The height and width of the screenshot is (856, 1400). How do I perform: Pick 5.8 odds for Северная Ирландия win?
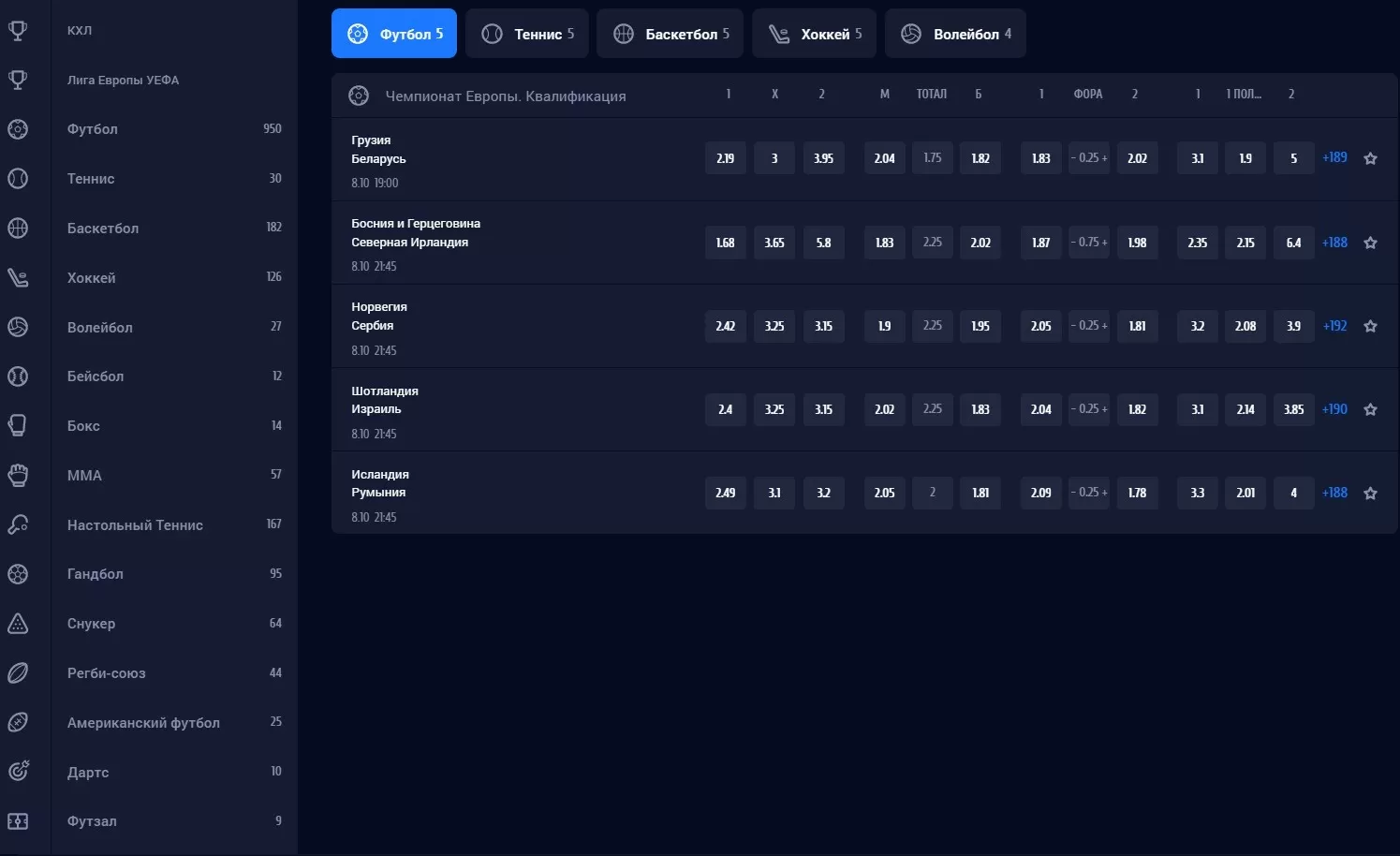[x=823, y=243]
